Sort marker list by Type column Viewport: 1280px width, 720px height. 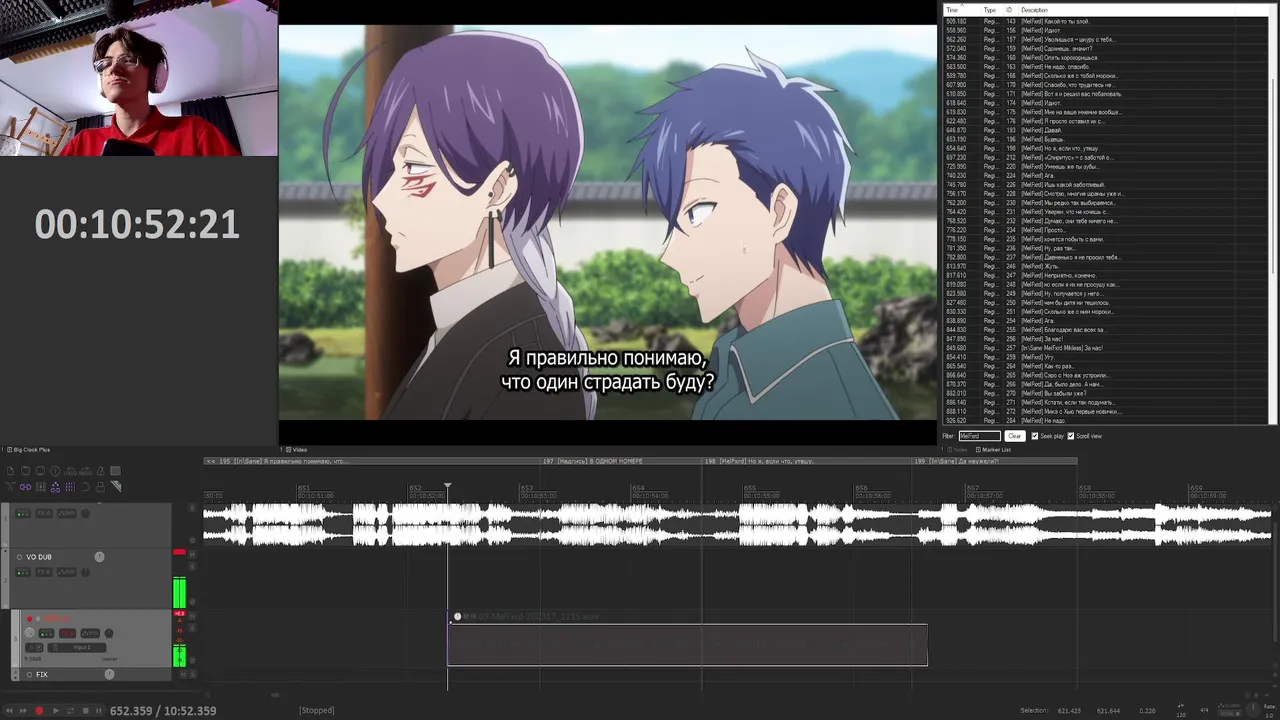pos(989,10)
